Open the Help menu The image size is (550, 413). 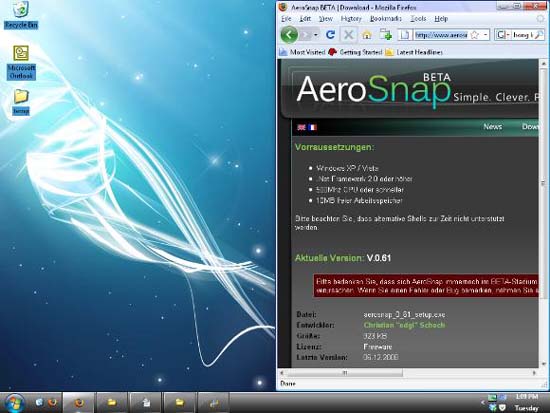coord(441,19)
